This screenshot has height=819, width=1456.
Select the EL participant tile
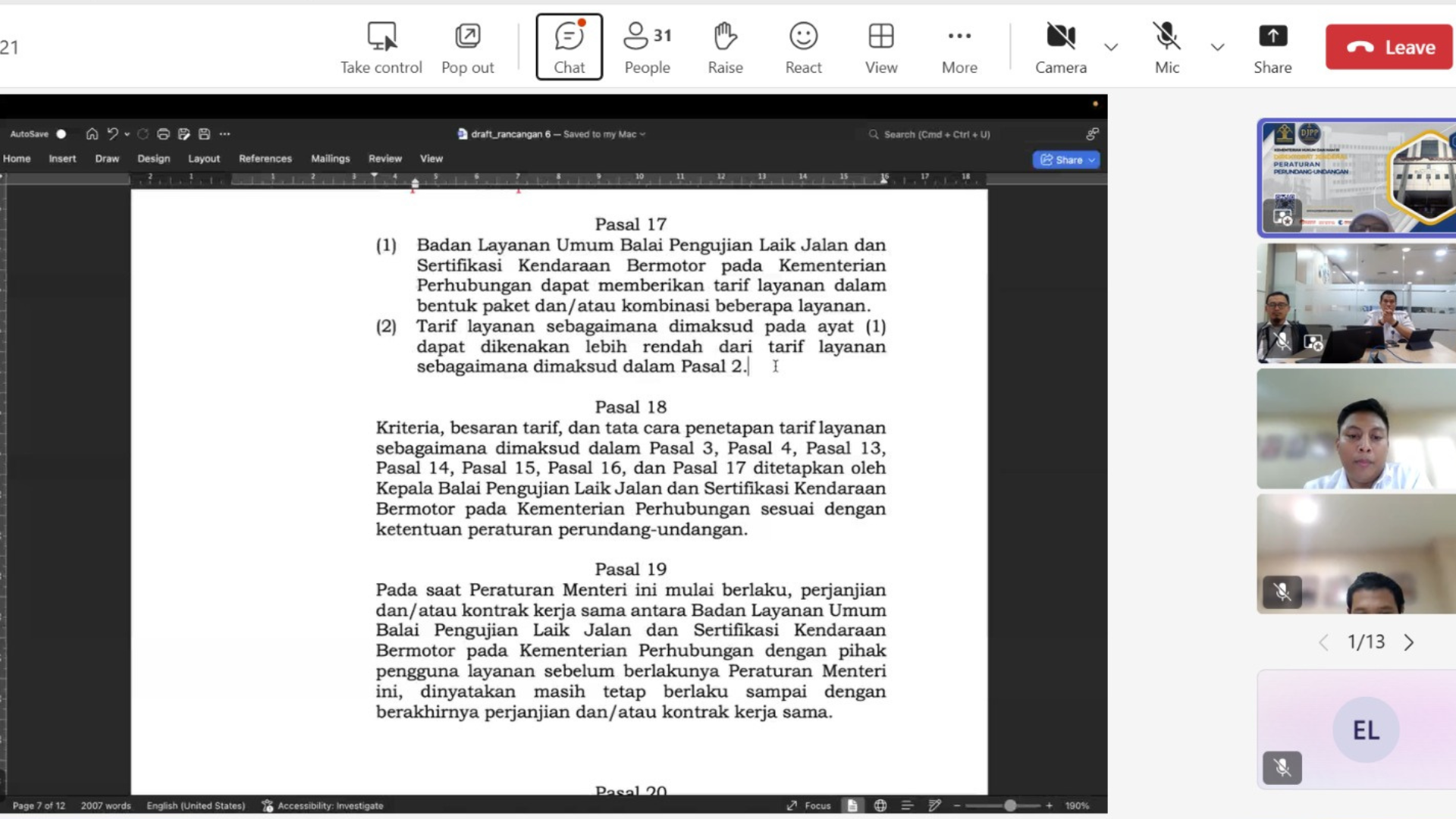click(x=1357, y=730)
